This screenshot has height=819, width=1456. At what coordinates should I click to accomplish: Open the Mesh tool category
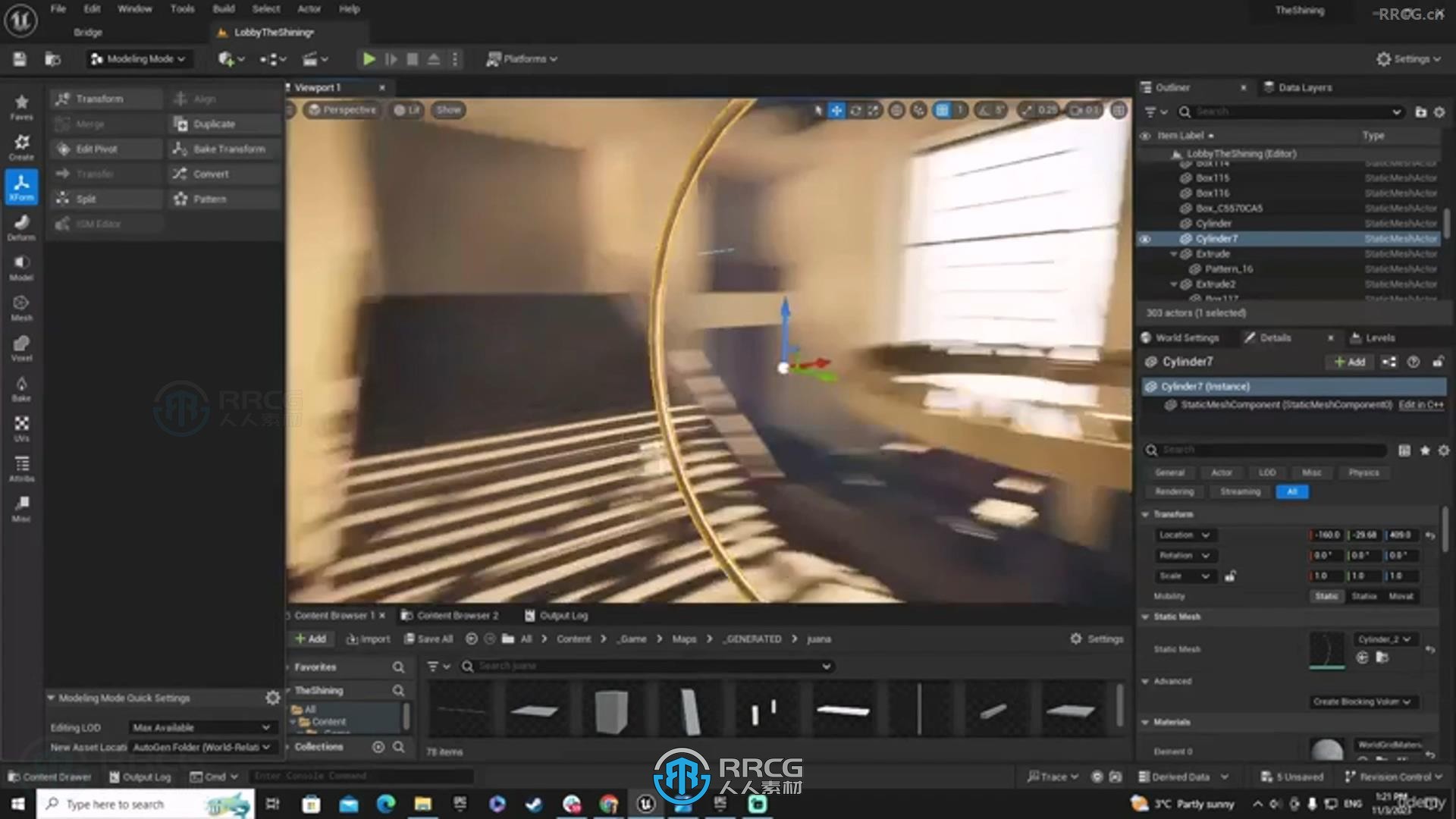pos(21,307)
